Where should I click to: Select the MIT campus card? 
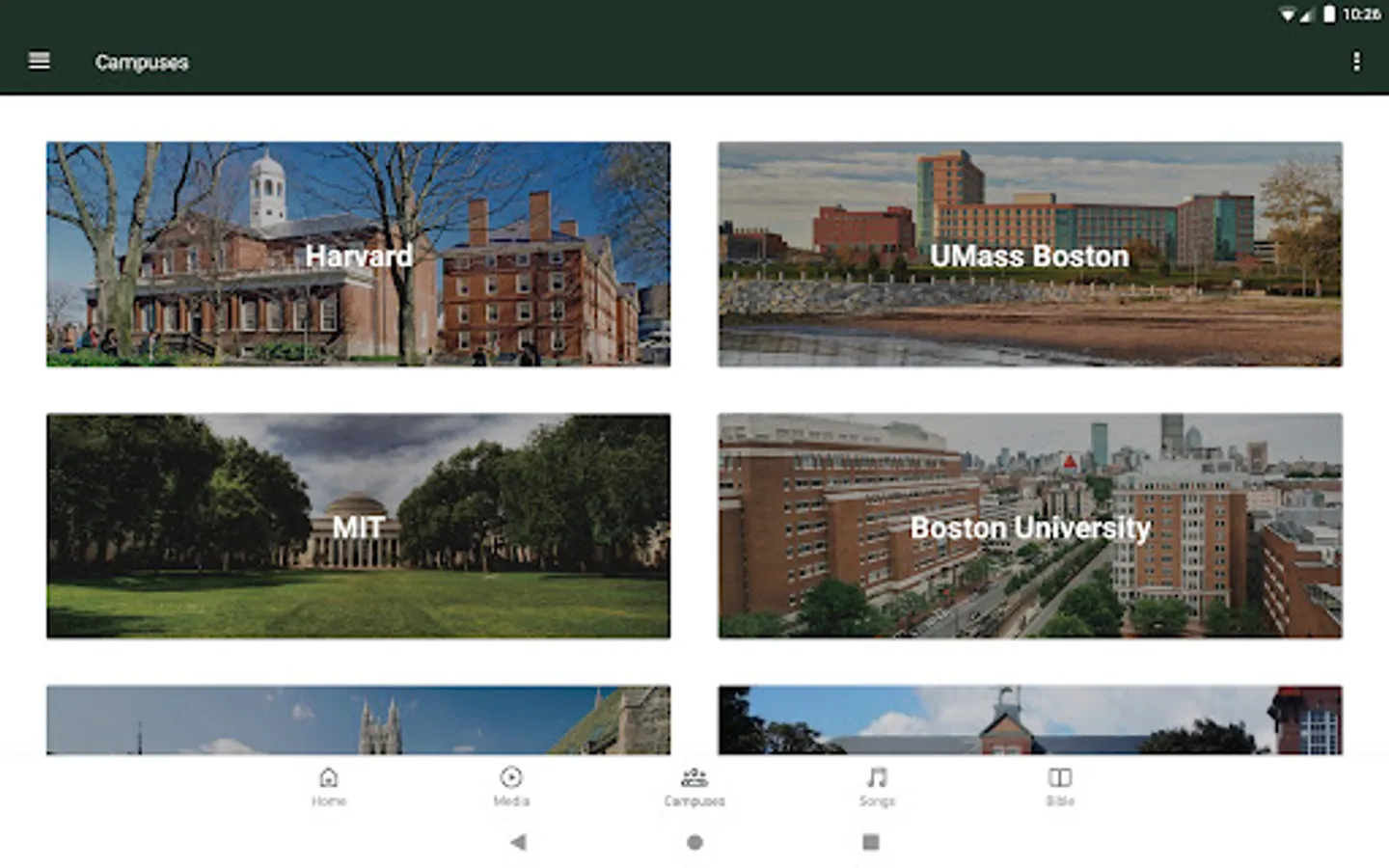click(x=359, y=527)
